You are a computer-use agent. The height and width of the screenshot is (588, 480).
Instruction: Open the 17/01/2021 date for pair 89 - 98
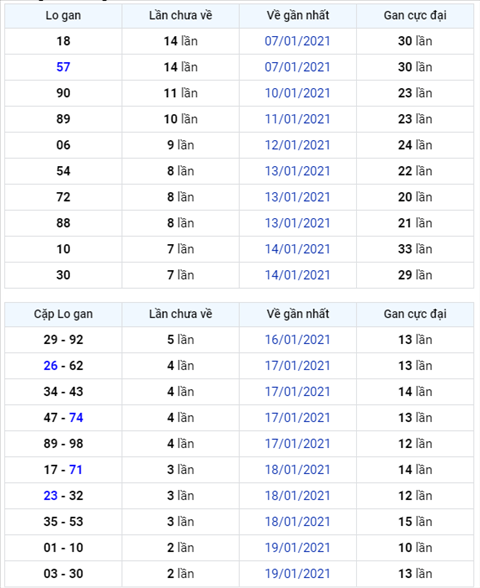pyautogui.click(x=297, y=444)
